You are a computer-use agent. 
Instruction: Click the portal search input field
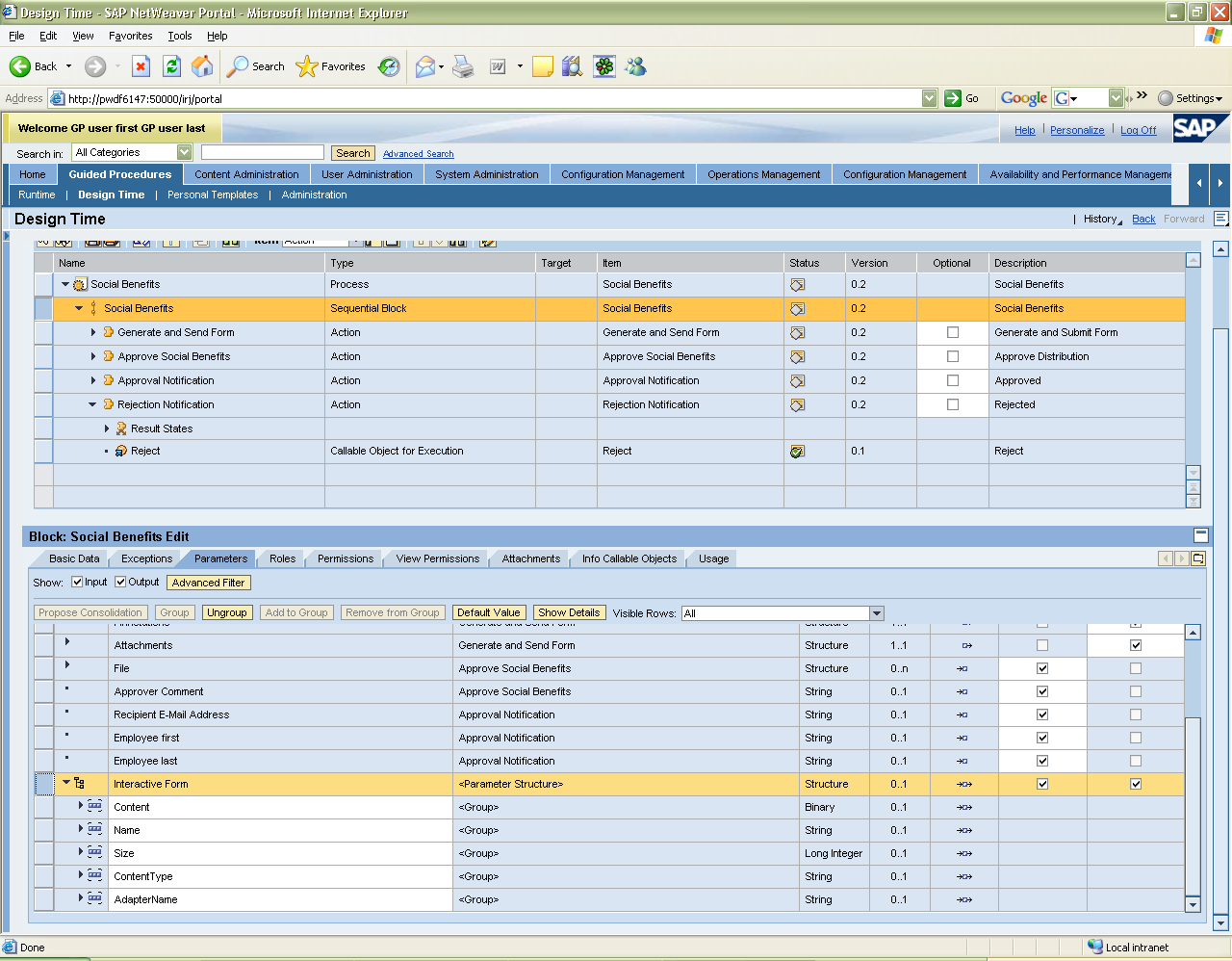(x=262, y=152)
